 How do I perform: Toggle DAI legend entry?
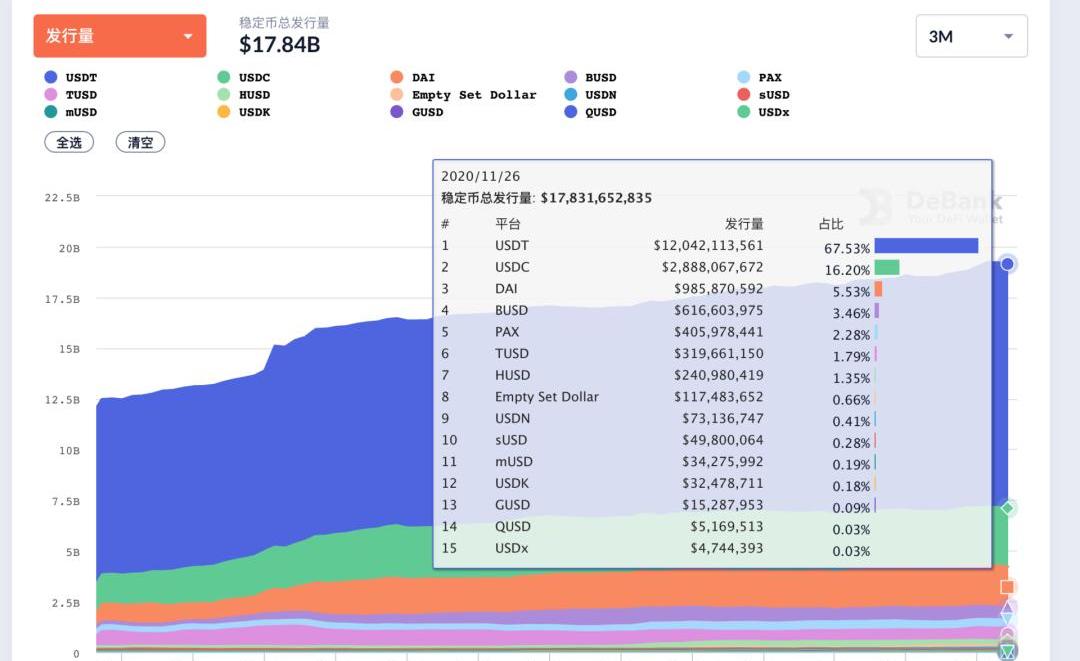click(413, 77)
